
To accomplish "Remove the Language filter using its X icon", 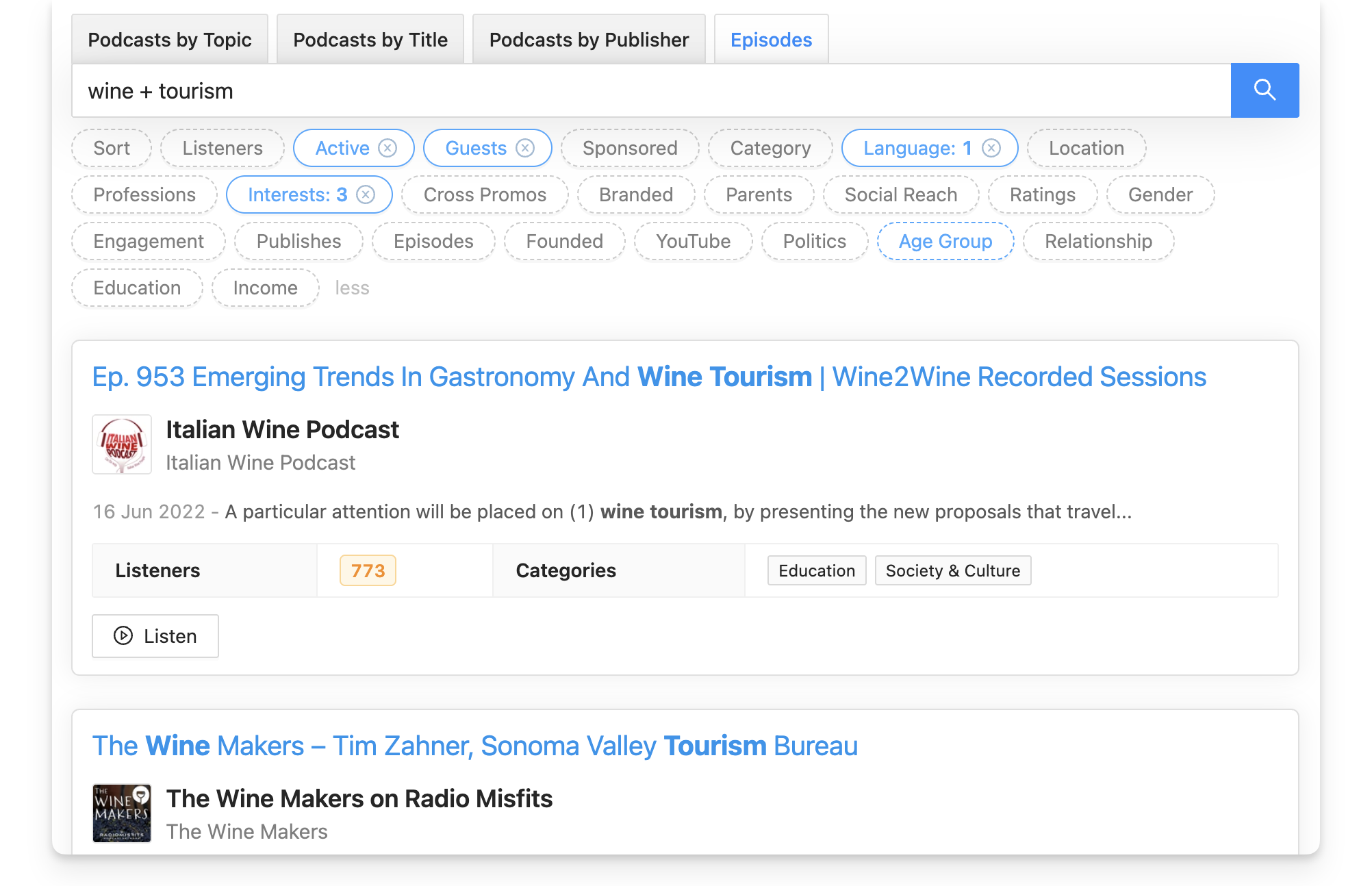I will (x=991, y=148).
